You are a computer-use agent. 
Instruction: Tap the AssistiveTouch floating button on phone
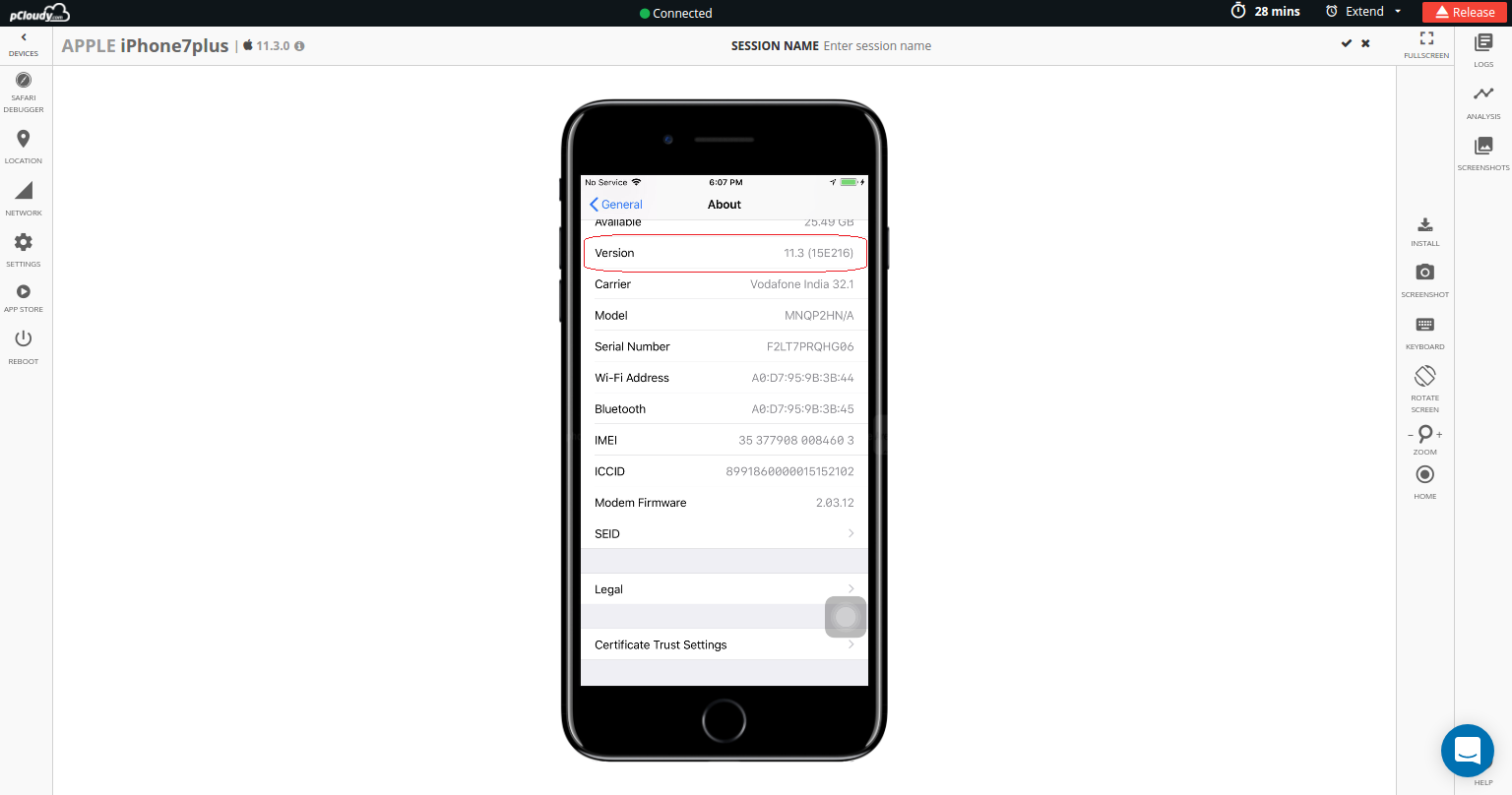click(x=846, y=617)
